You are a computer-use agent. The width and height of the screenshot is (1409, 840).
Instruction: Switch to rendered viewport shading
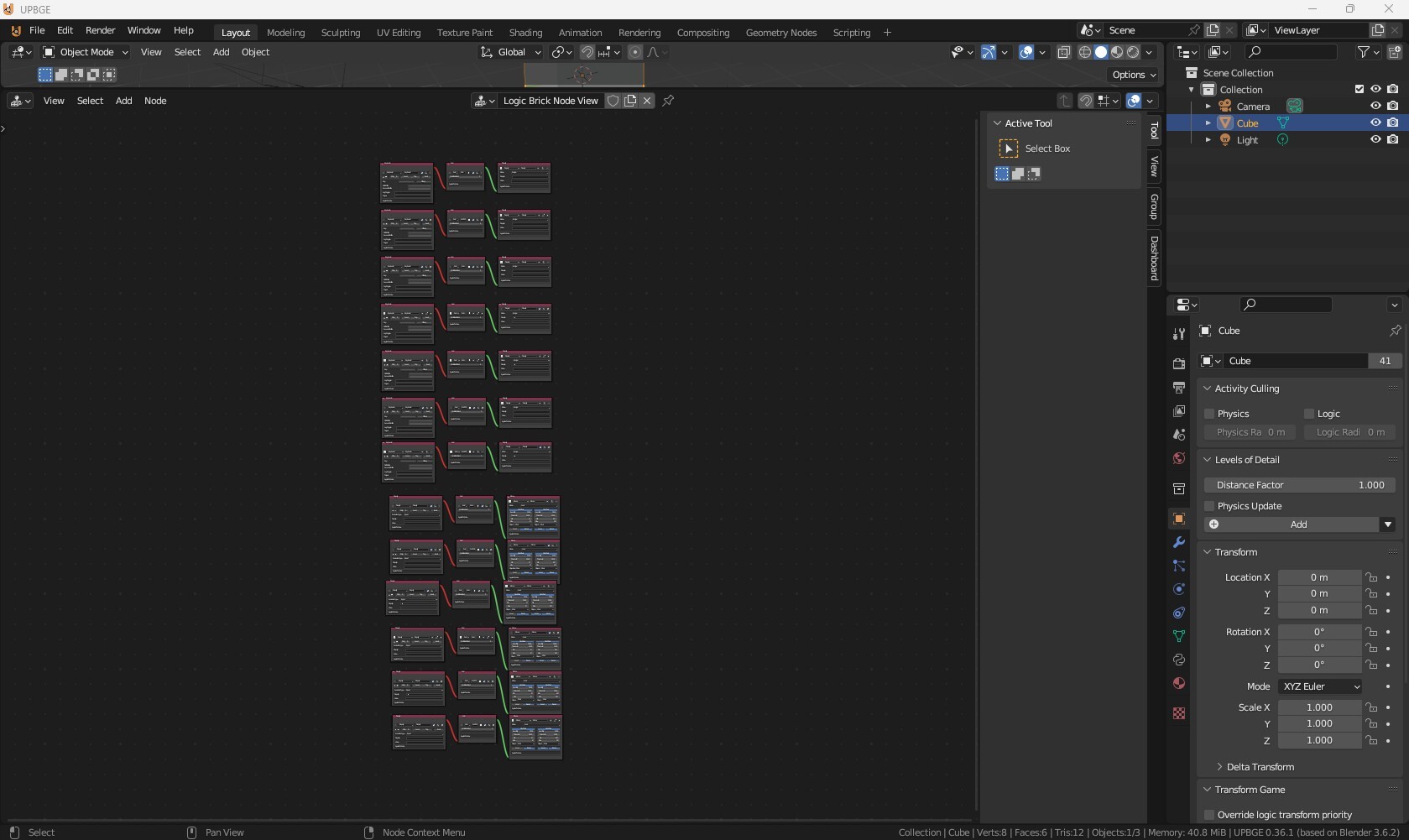click(x=1133, y=52)
